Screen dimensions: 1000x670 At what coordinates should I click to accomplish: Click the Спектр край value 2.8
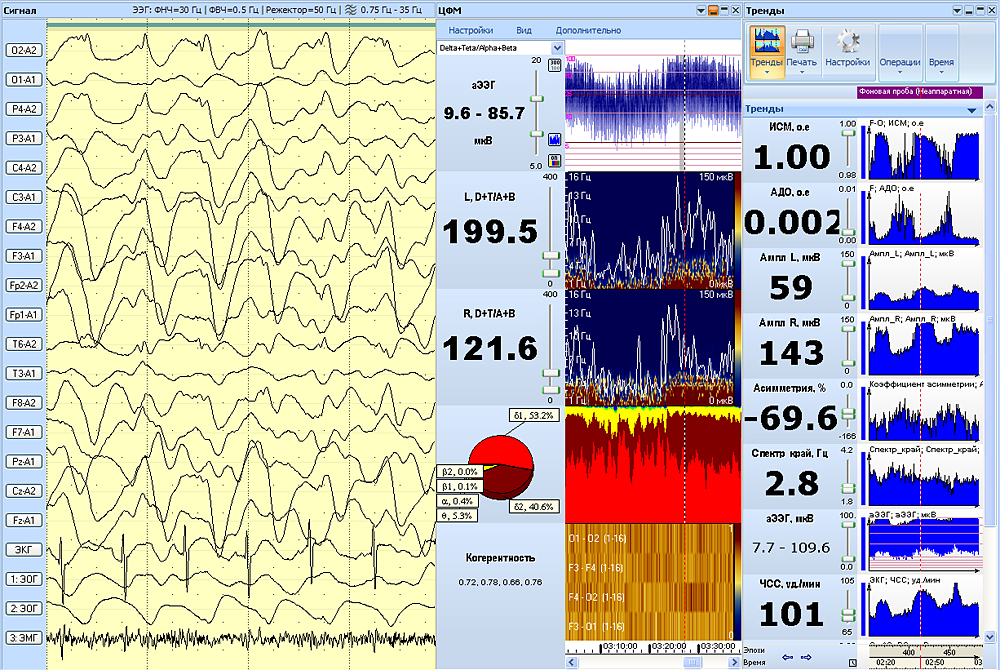coord(791,483)
